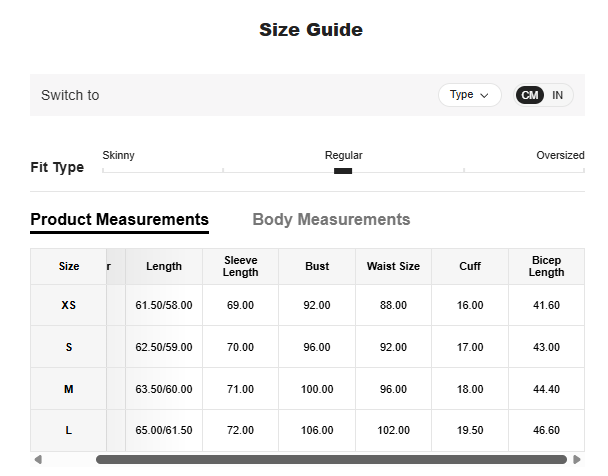Click the right scroll arrow under table

click(x=577, y=460)
